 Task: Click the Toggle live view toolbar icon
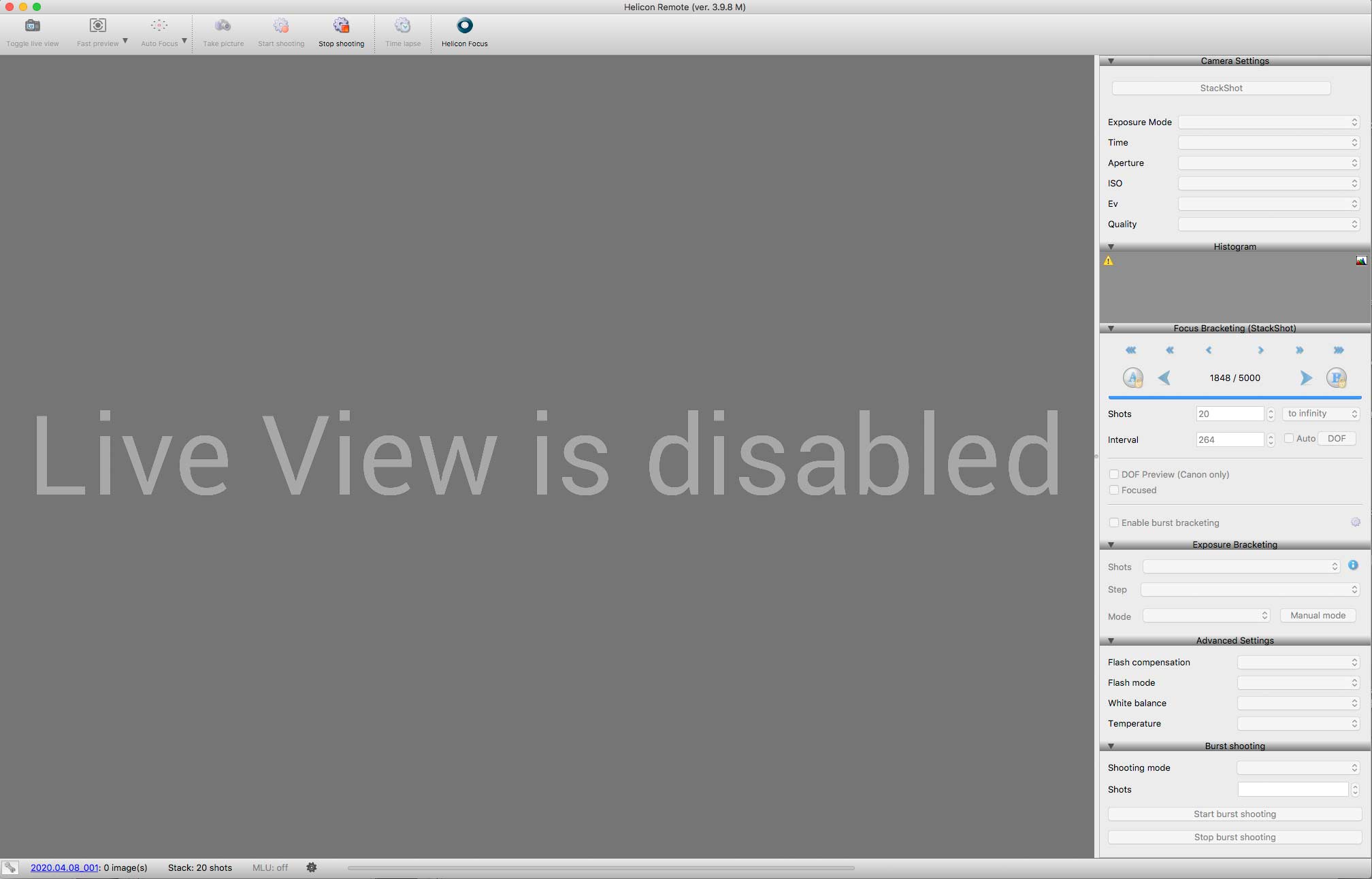(32, 26)
